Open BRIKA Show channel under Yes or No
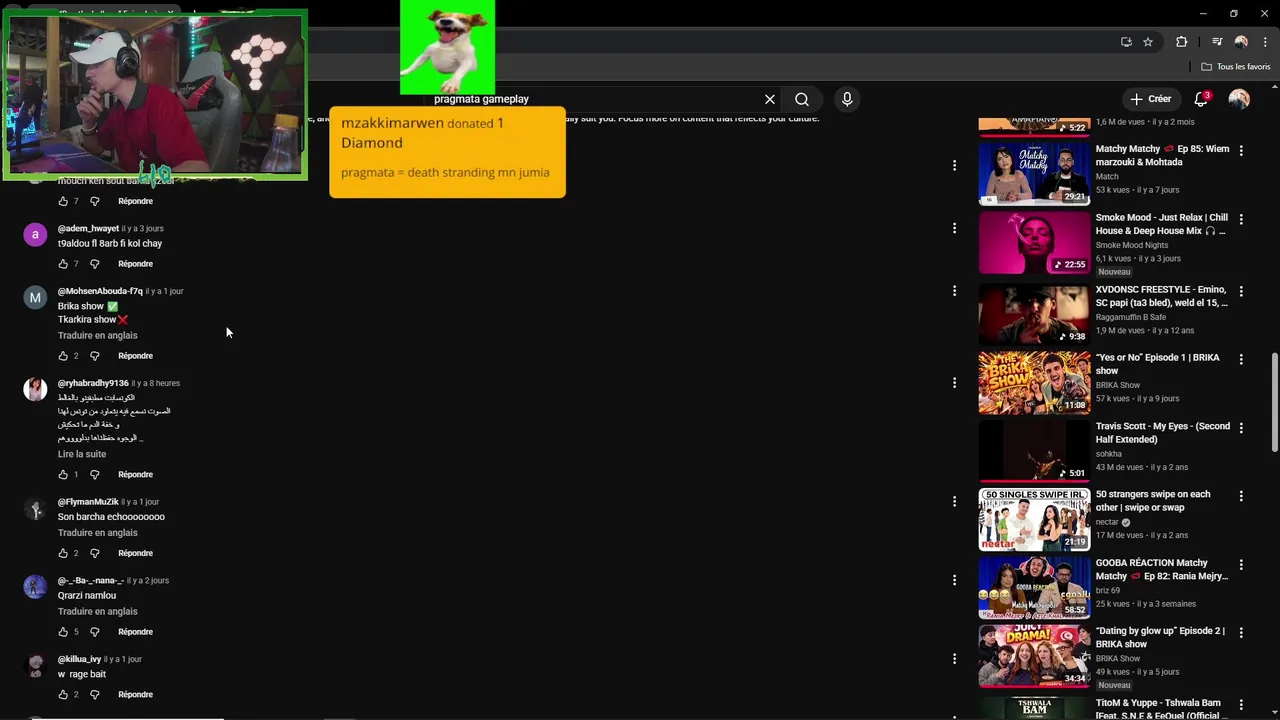The width and height of the screenshot is (1280, 720). coord(1118,385)
